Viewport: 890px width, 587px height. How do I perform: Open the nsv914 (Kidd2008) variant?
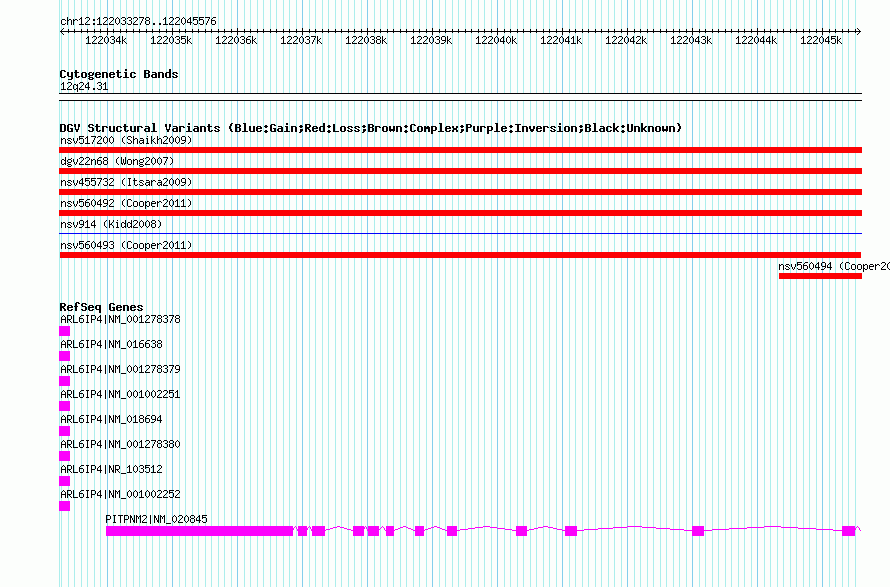(x=111, y=224)
